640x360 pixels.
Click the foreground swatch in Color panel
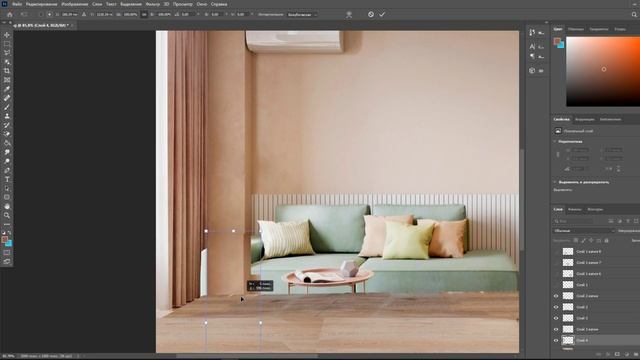point(557,41)
